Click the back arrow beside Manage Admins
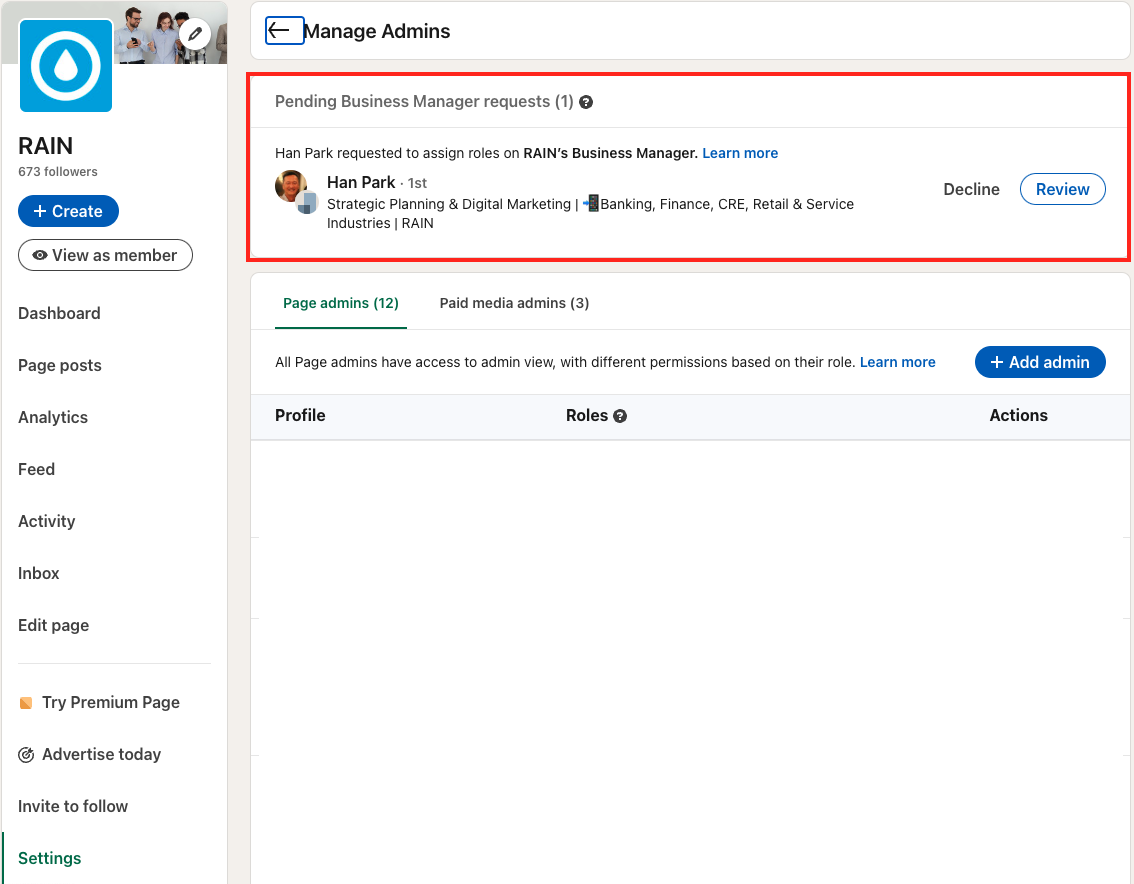 click(x=284, y=31)
